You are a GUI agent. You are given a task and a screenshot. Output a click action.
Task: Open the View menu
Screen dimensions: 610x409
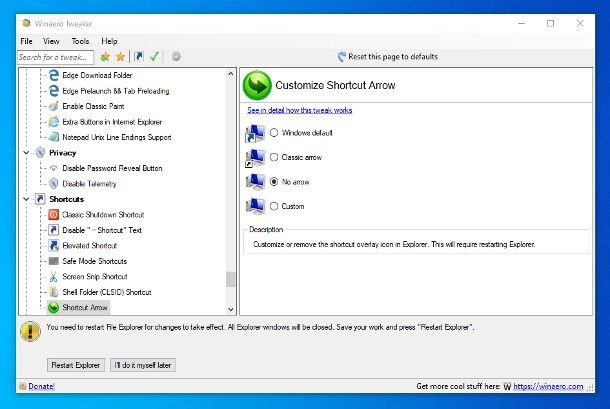coord(51,41)
